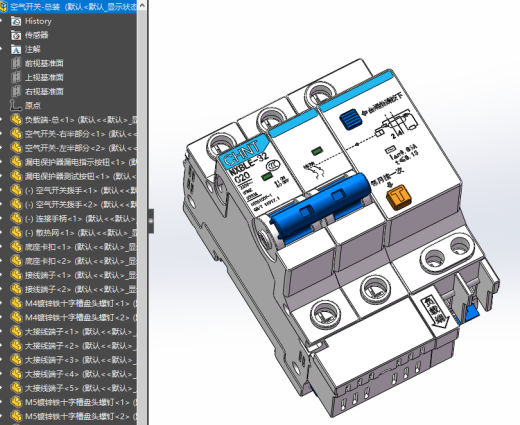
Task: Click the 大接线端子<5> part icon
Action: (16, 388)
